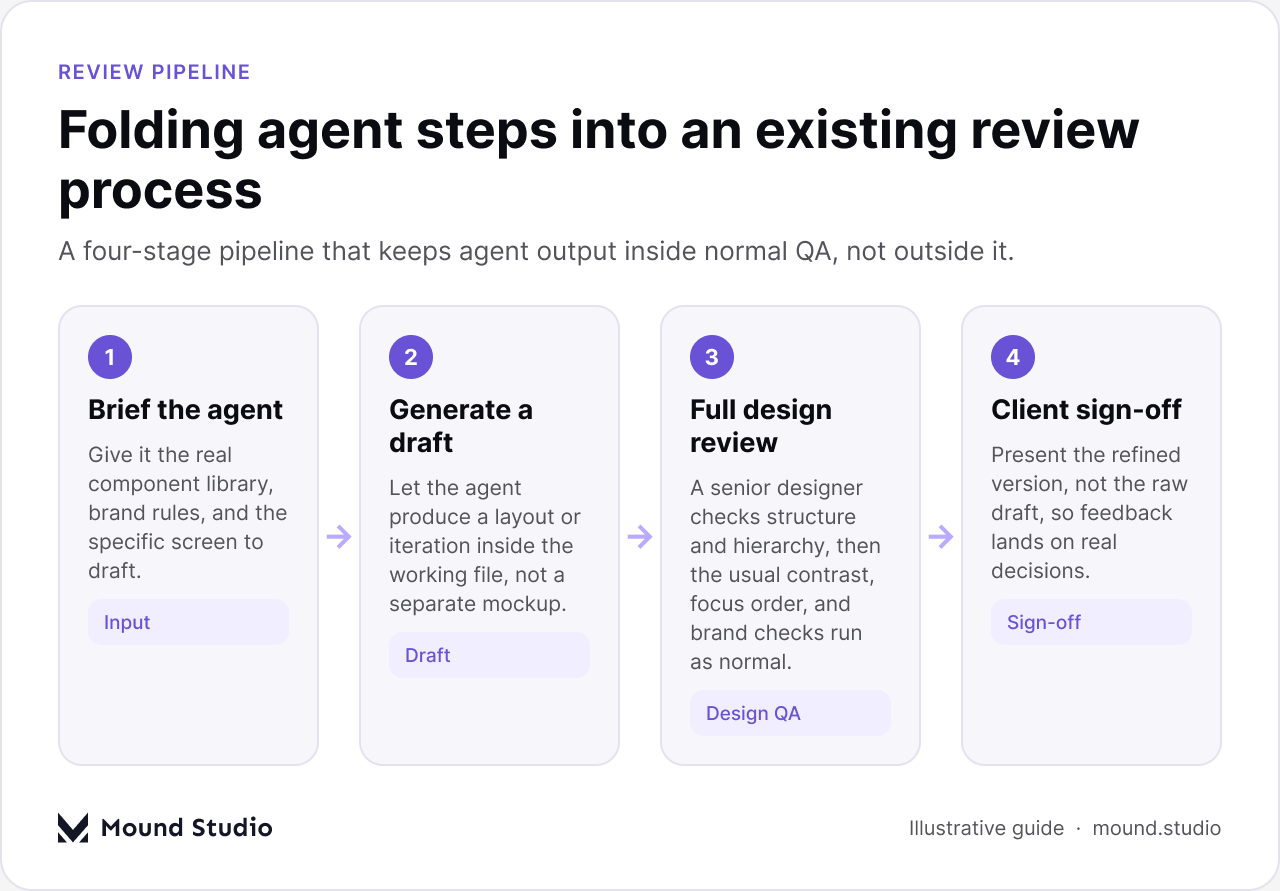
Task: Click the "Present the refined version" paragraph
Action: tap(1090, 513)
